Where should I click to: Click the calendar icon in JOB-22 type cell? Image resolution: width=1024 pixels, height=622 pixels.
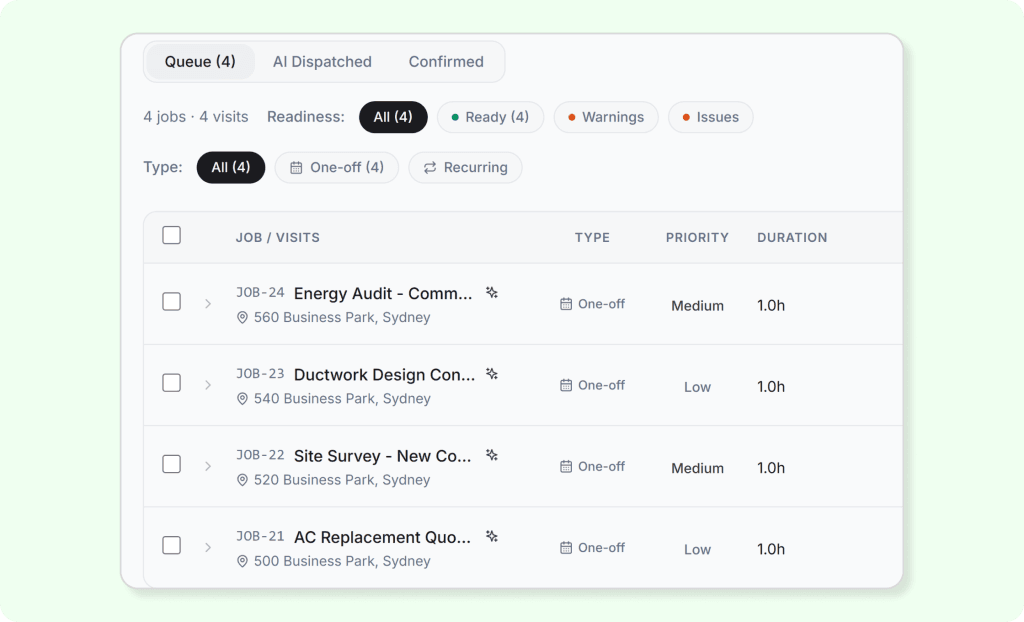(566, 466)
